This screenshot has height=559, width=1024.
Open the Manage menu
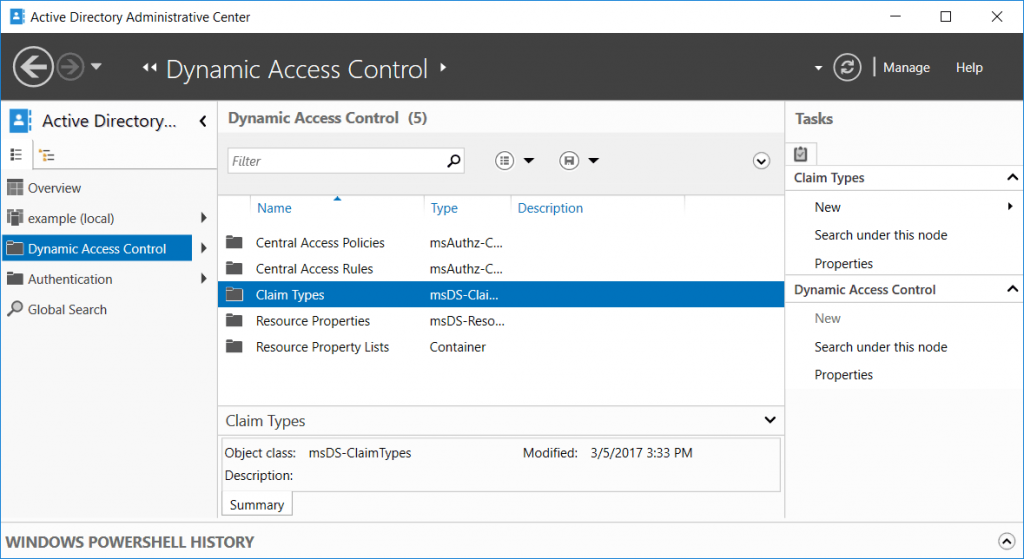coord(906,68)
